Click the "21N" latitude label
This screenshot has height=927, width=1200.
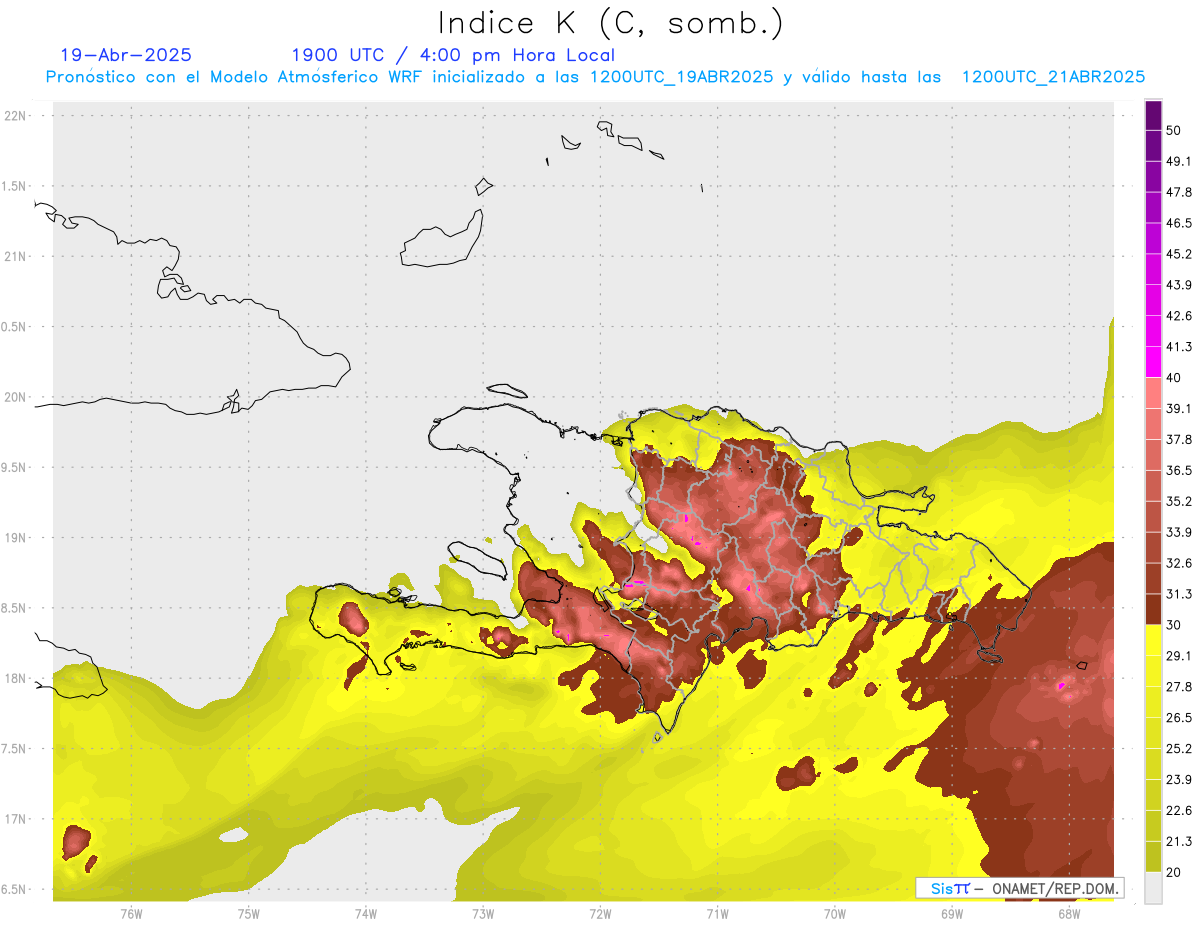(x=15, y=257)
